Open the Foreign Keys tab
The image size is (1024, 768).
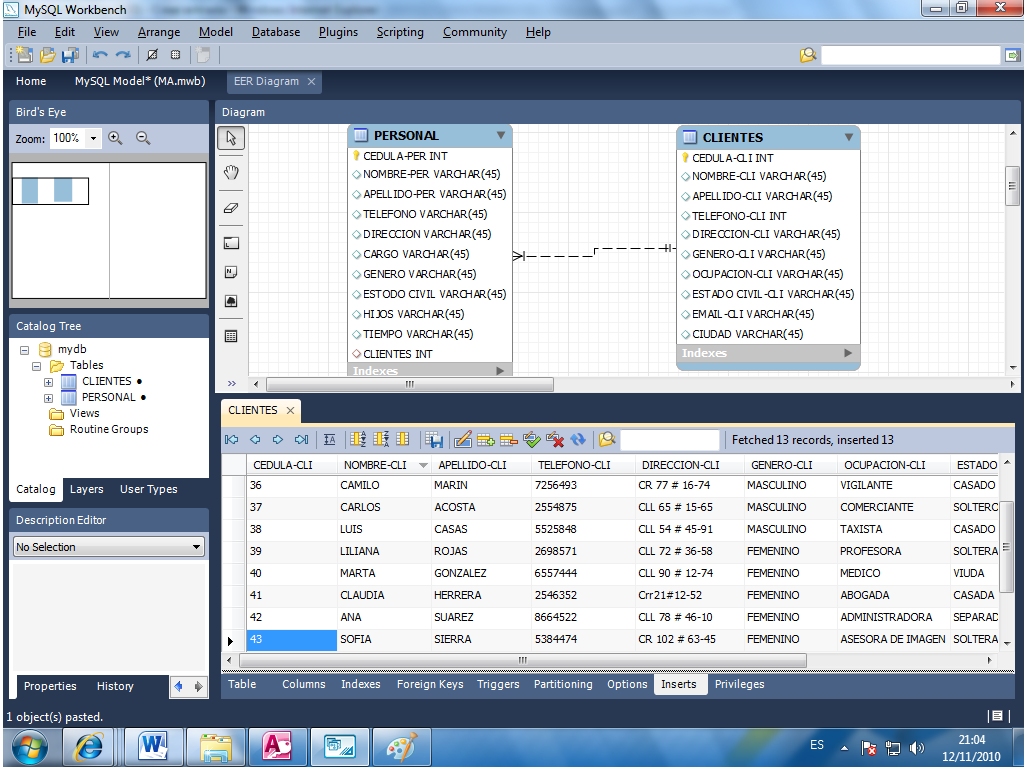coord(430,684)
